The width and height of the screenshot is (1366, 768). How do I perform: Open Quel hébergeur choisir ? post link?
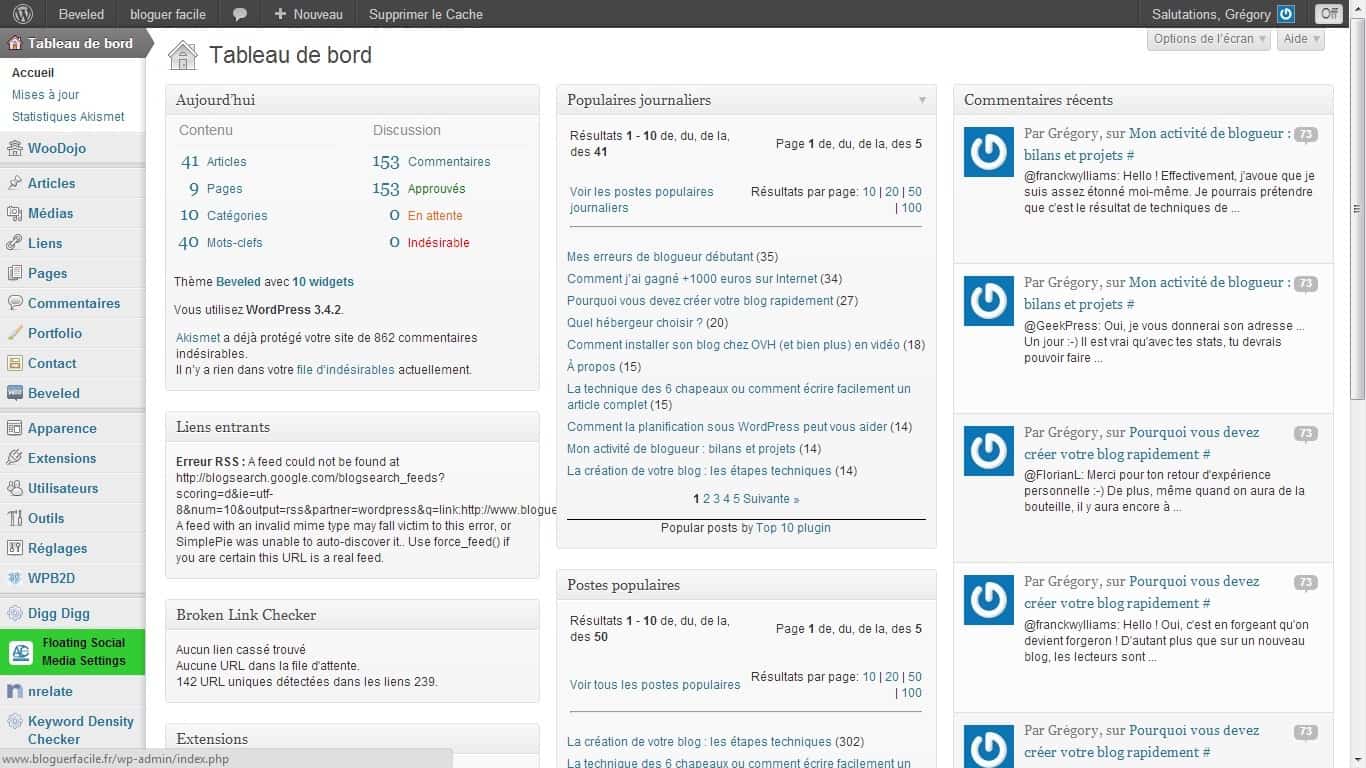pos(635,323)
